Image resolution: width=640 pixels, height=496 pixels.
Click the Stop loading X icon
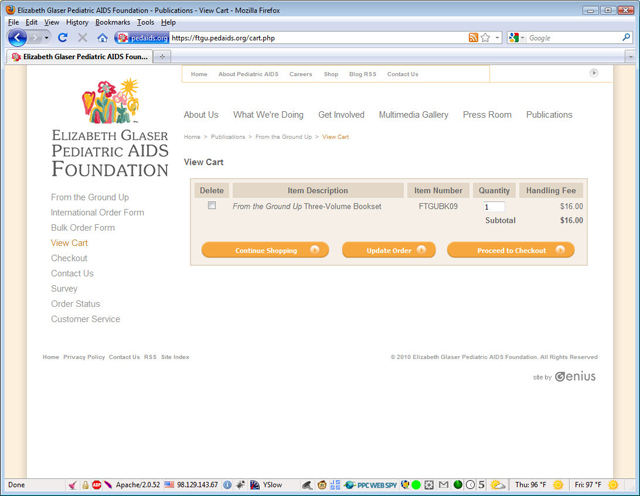click(82, 38)
